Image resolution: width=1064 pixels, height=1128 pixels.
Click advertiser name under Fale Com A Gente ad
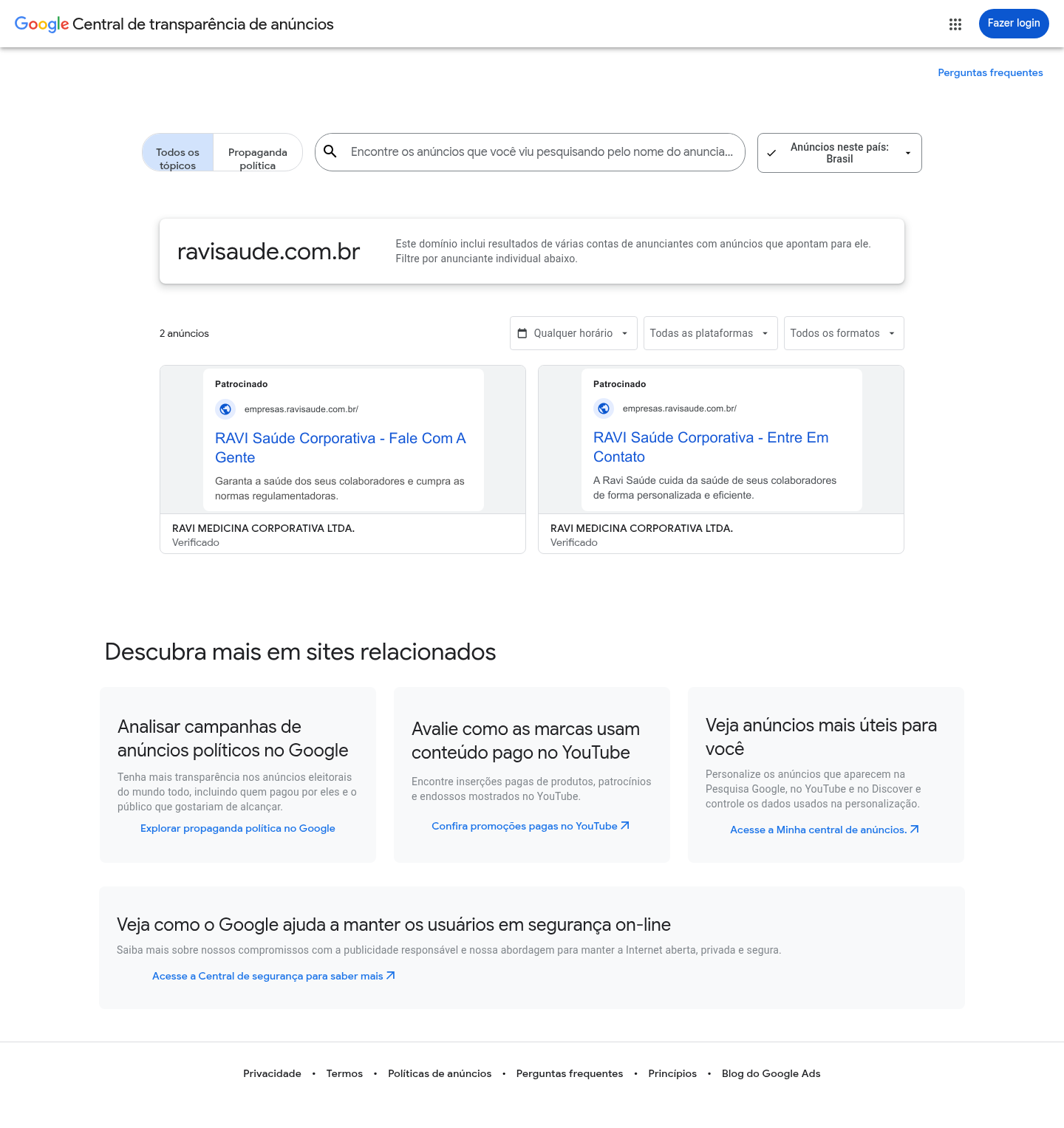263,528
